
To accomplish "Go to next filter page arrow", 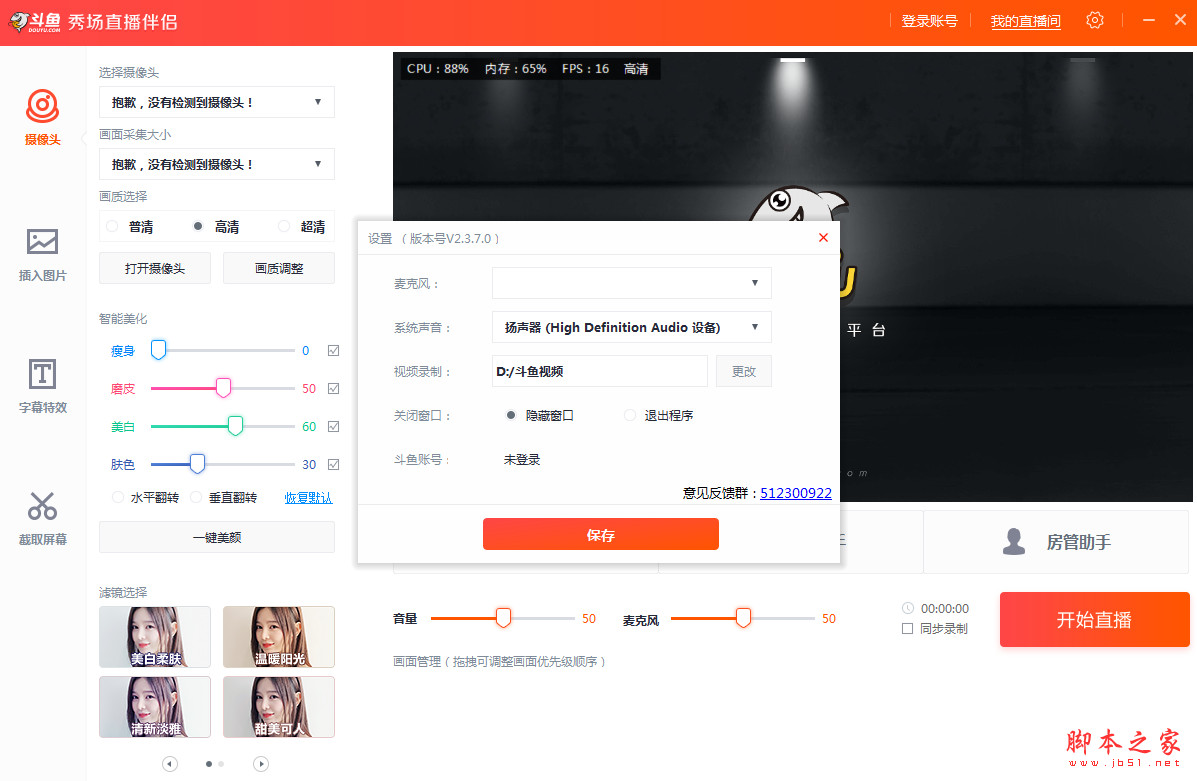I will [261, 764].
